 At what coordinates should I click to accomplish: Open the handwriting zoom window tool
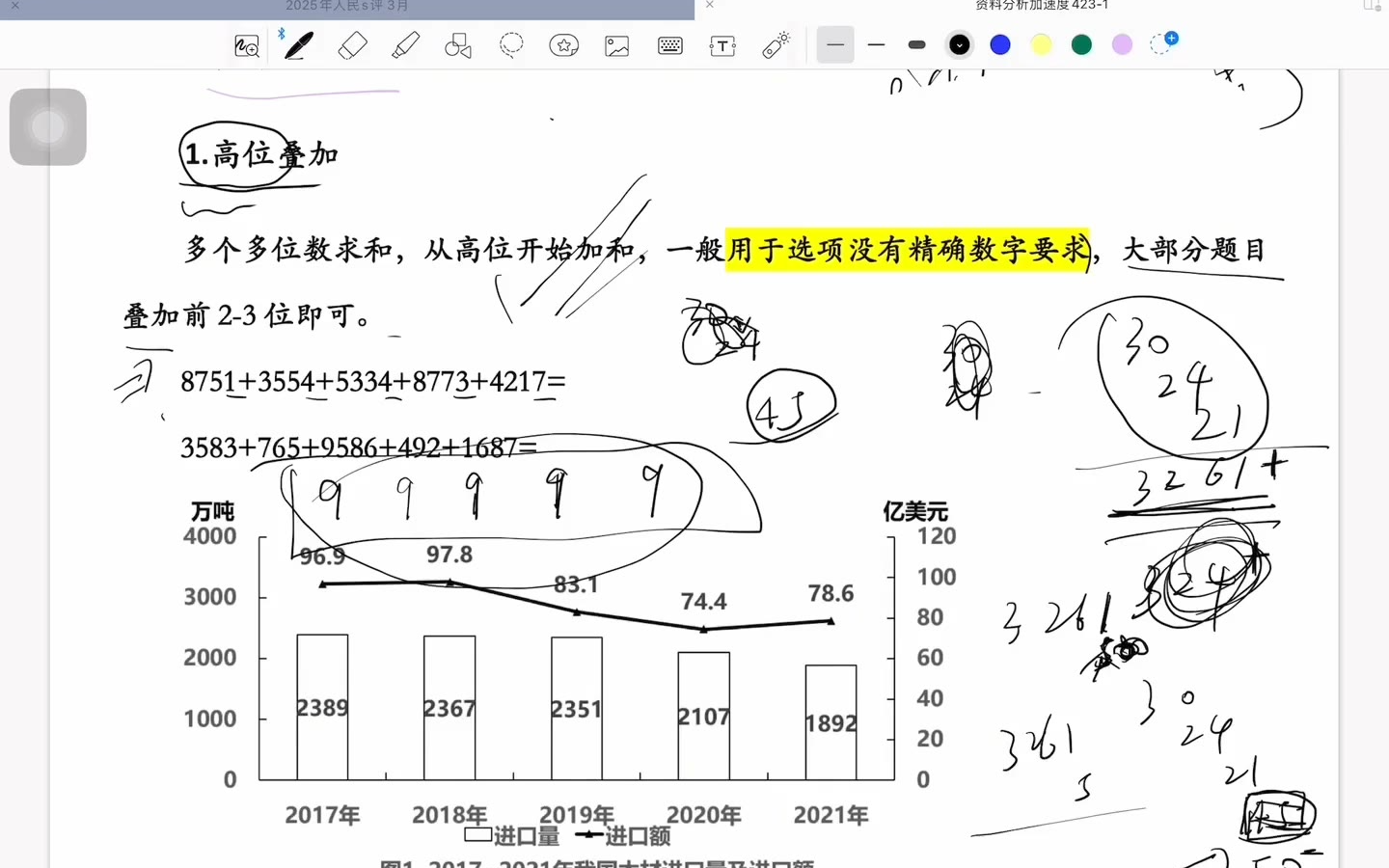247,45
